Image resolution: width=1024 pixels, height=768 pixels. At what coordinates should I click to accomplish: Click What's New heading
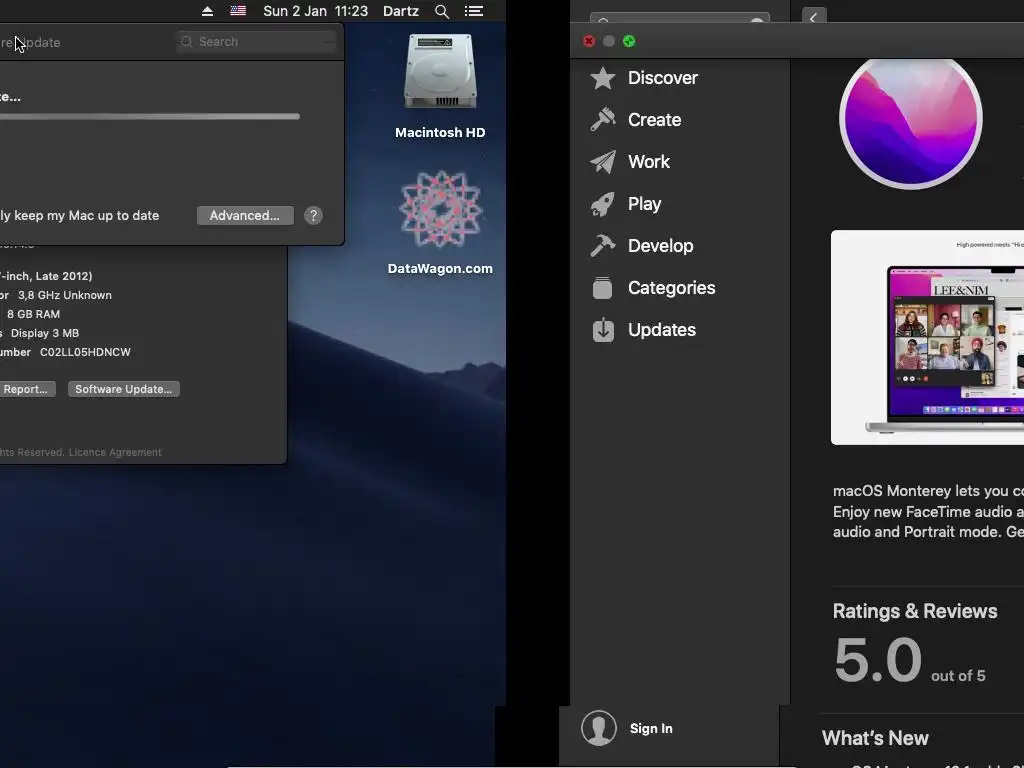pyautogui.click(x=874, y=738)
